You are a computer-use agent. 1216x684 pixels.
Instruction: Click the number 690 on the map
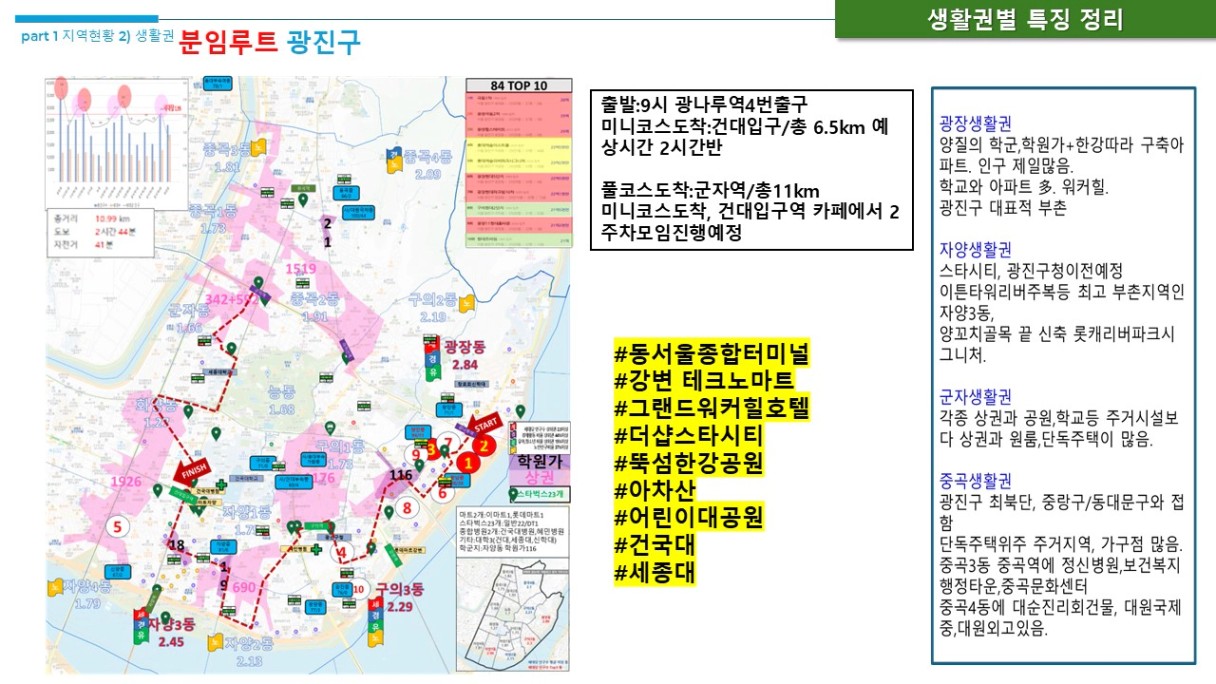[244, 588]
